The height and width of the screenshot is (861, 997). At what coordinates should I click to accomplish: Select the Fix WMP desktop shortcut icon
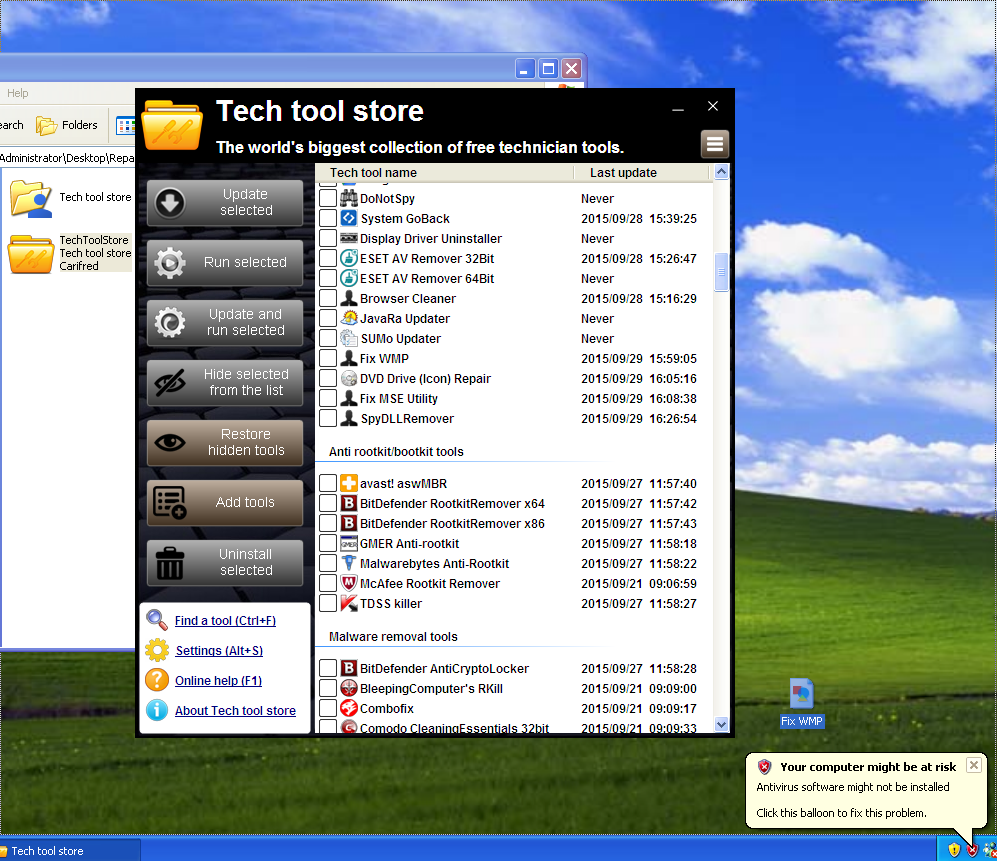click(x=801, y=693)
